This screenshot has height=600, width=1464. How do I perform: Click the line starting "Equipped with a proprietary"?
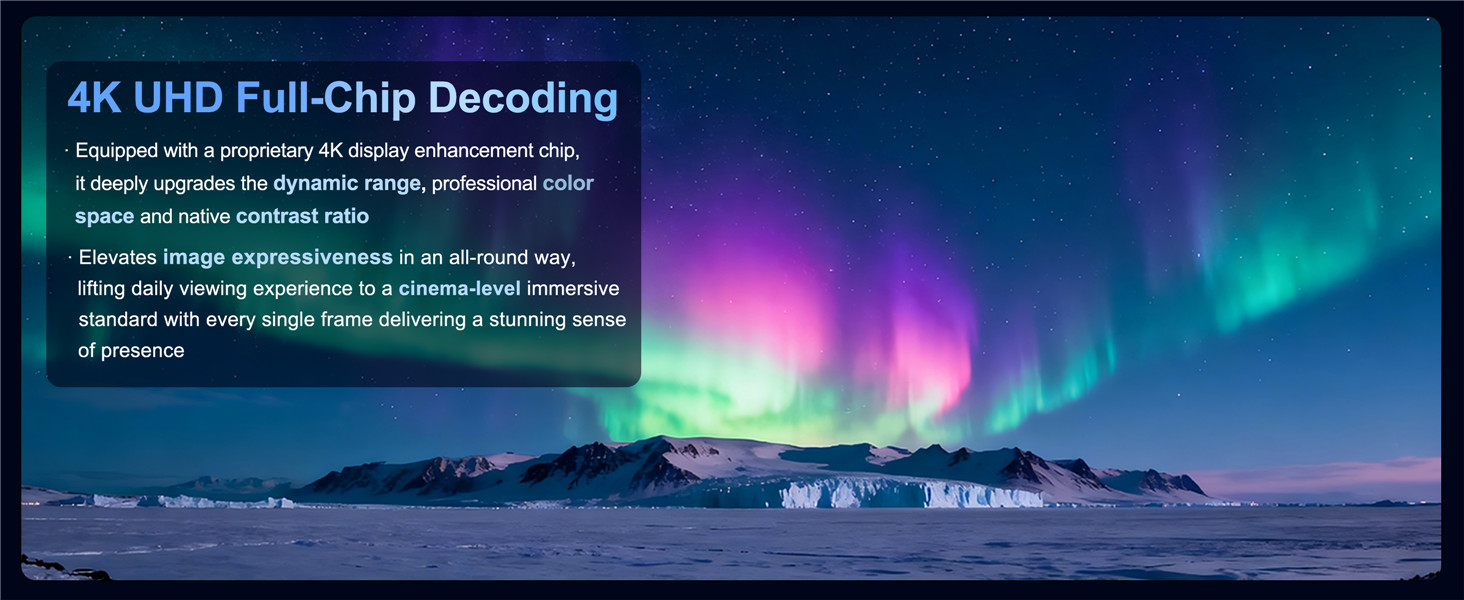[x=328, y=151]
